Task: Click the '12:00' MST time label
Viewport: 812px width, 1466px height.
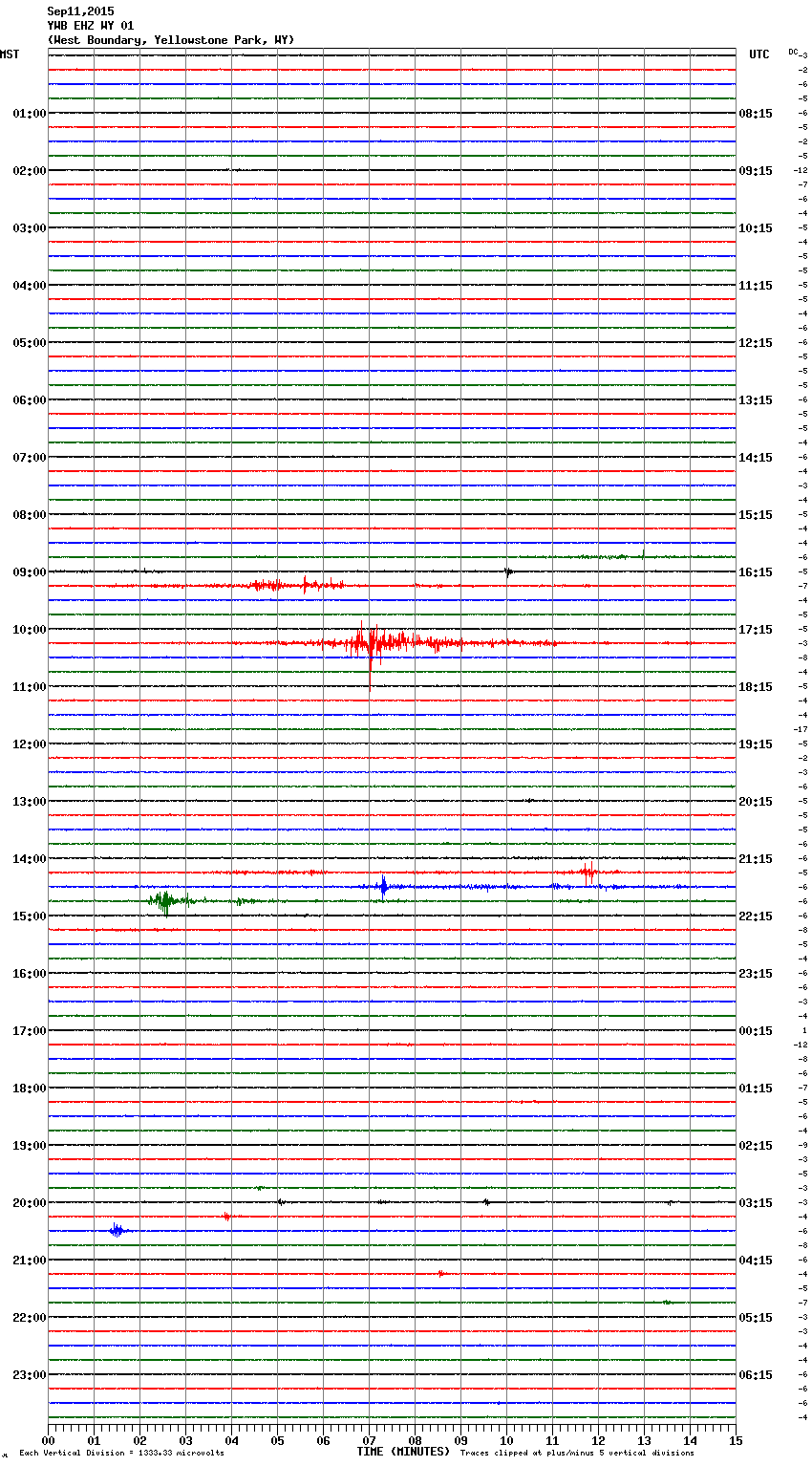Action: click(30, 744)
